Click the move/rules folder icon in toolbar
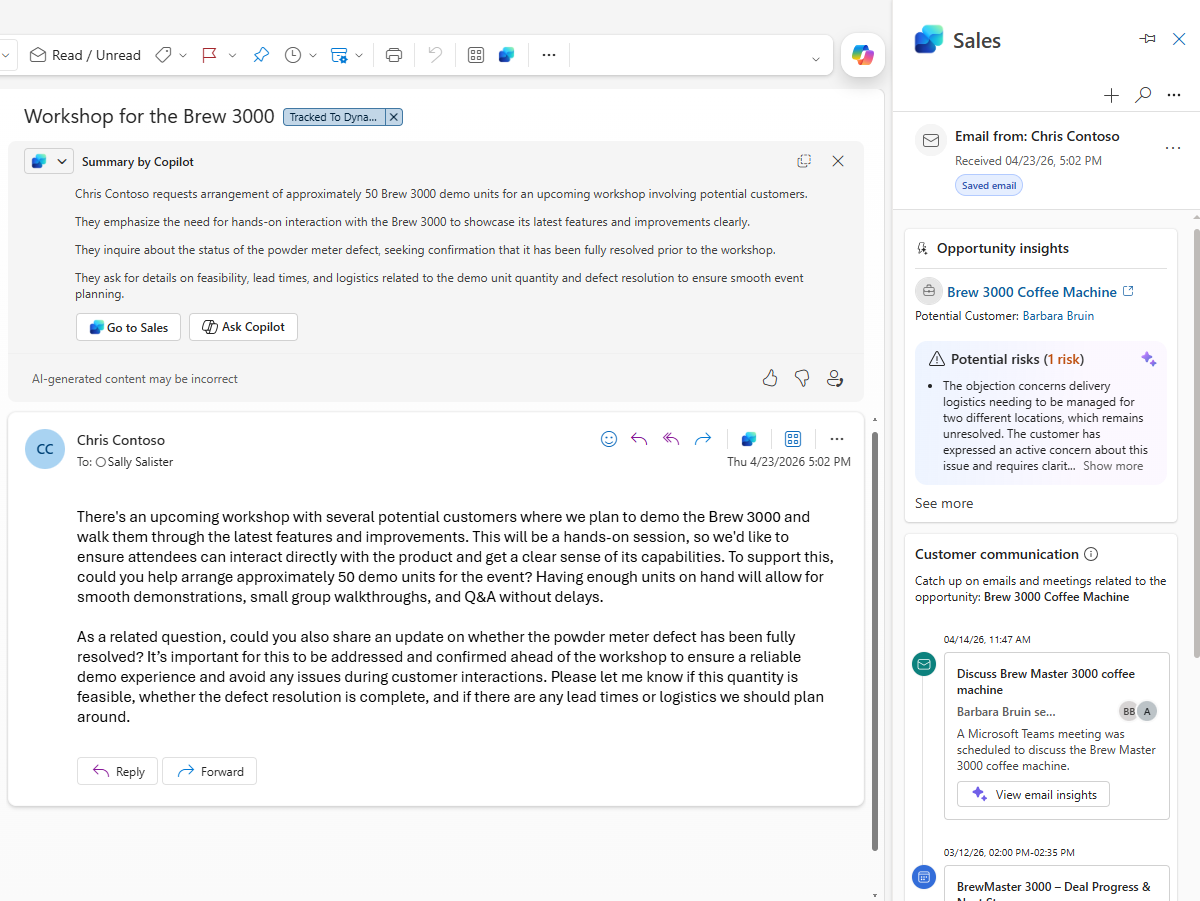 [339, 55]
